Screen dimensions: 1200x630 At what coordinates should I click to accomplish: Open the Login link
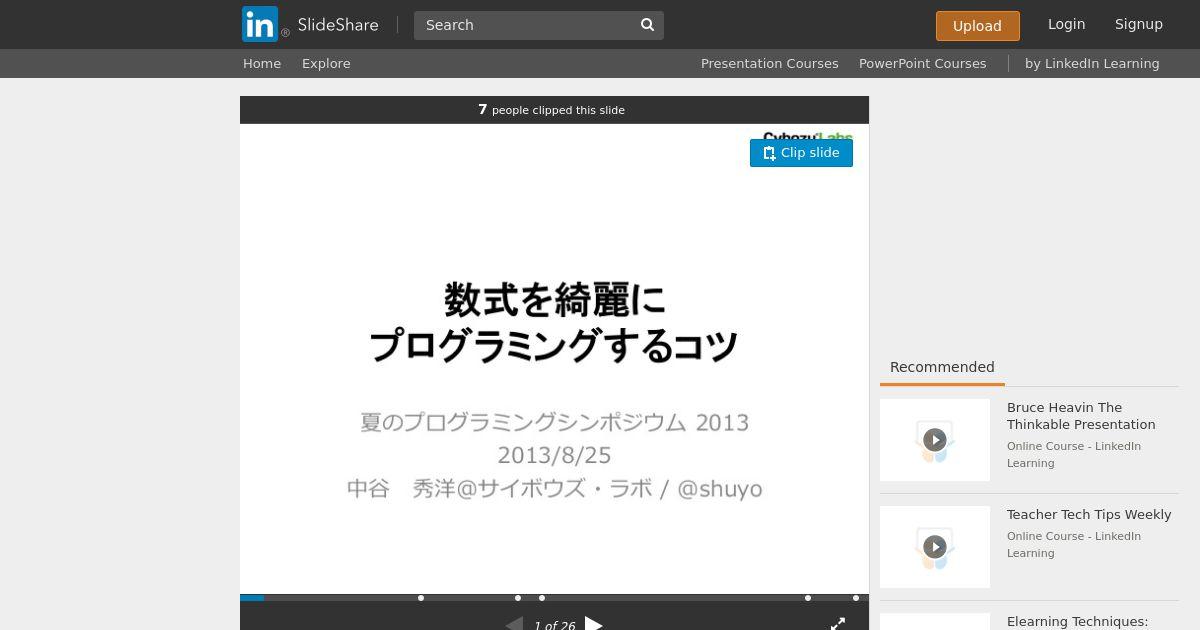1066,24
